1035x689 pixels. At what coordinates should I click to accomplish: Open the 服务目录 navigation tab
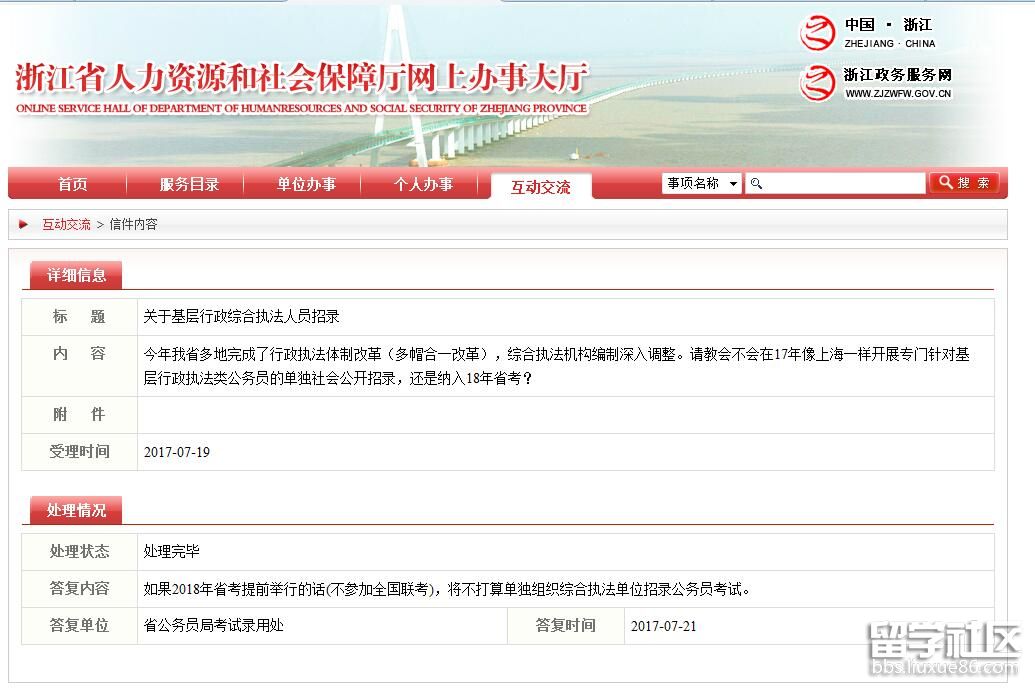pos(189,185)
